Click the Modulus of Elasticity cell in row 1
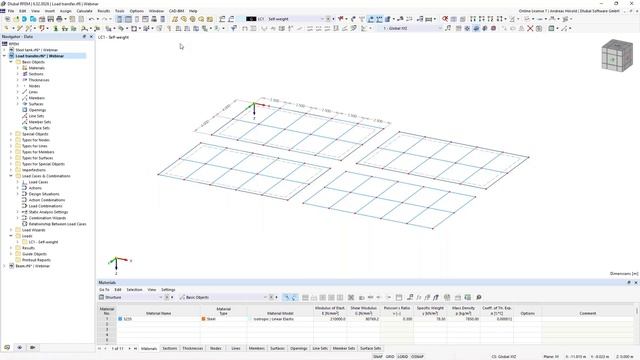Screen dimensions: 640x360 pyautogui.click(x=330, y=319)
